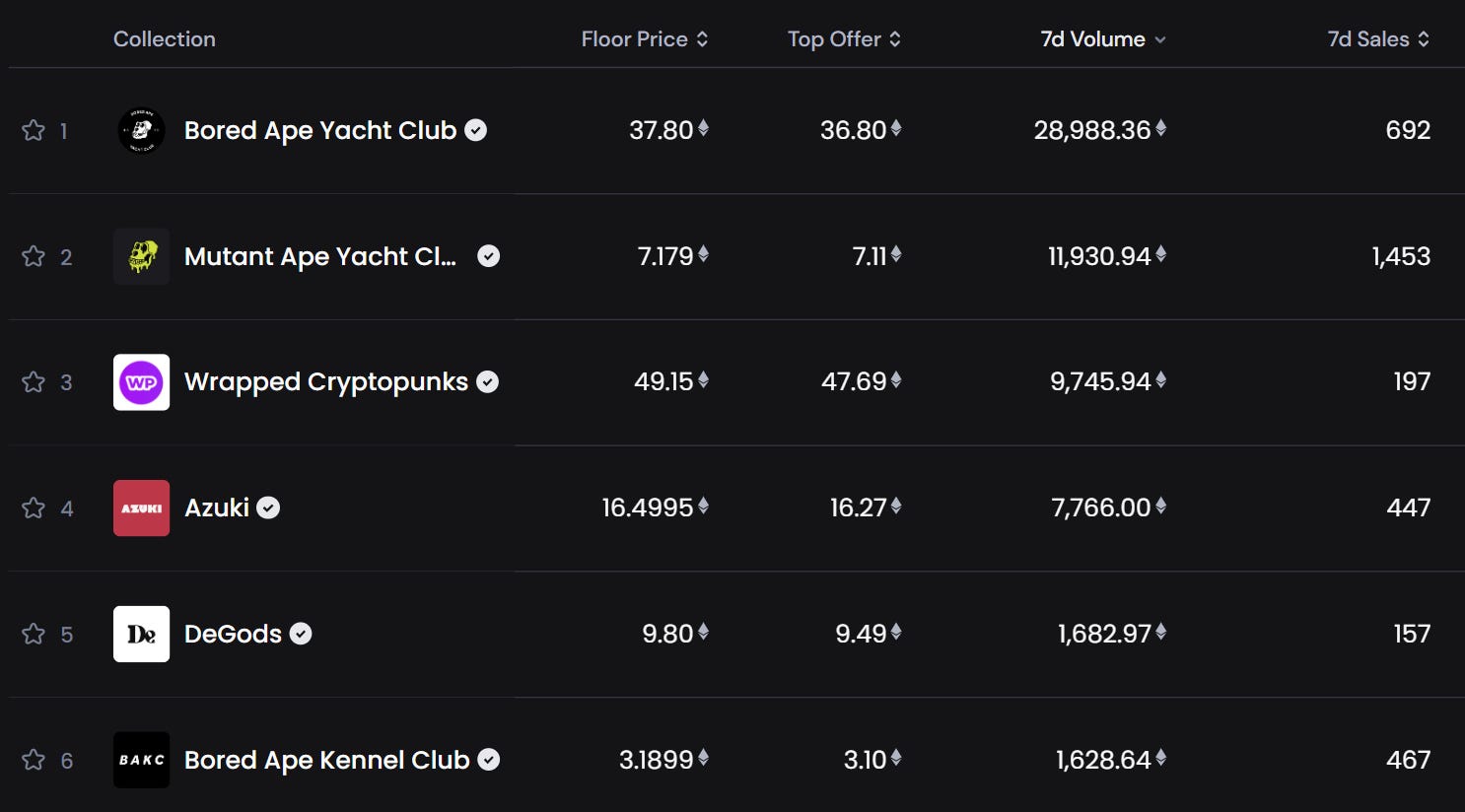Click Azuki's verified checkmark badge
This screenshot has width=1465, height=812.
[268, 507]
